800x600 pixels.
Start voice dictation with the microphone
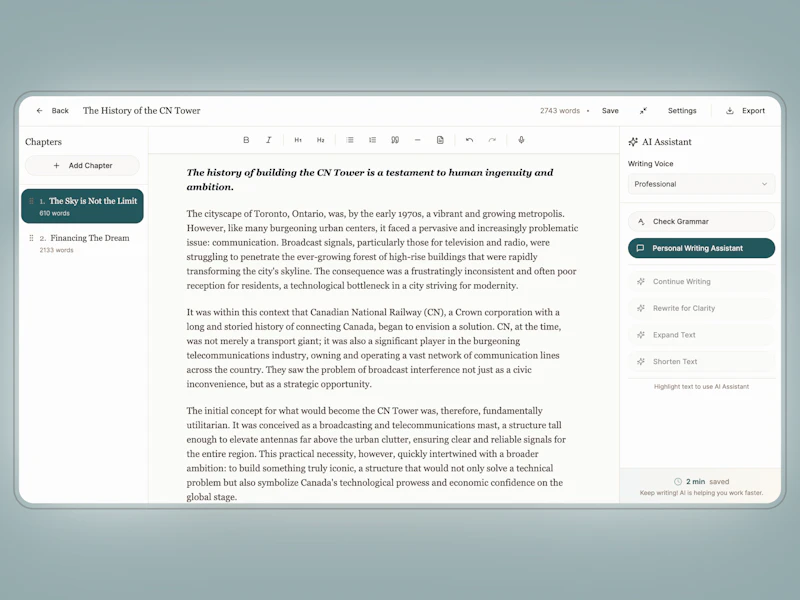(x=521, y=140)
